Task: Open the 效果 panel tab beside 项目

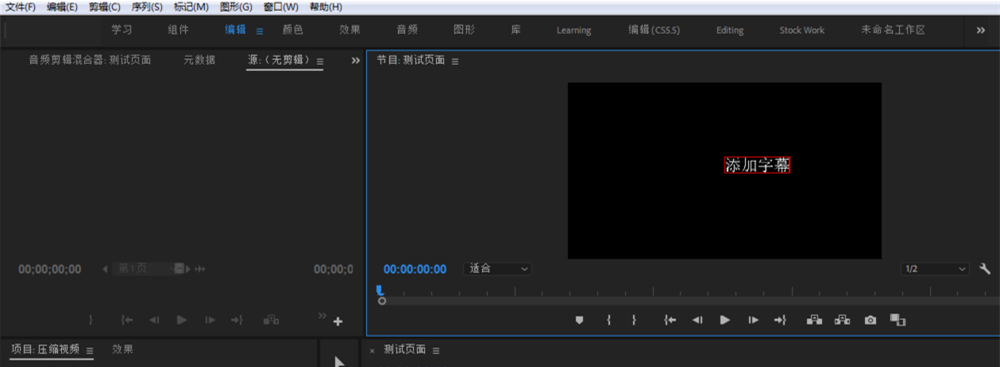Action: tap(122, 349)
